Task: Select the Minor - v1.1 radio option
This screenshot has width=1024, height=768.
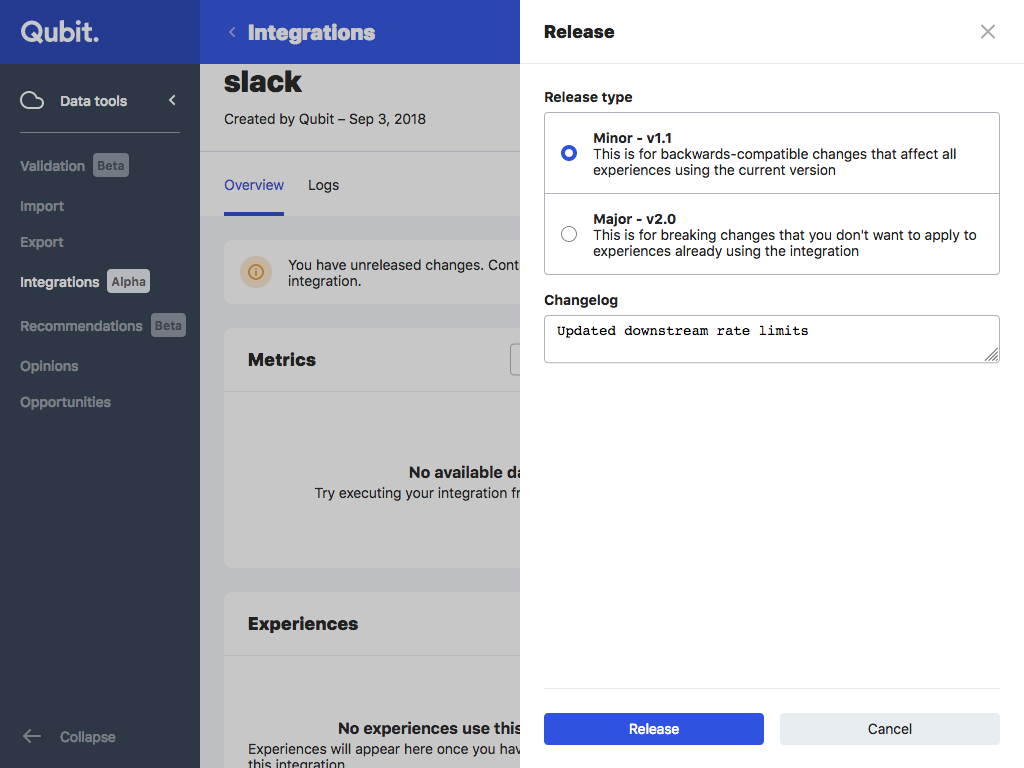Action: 569,153
